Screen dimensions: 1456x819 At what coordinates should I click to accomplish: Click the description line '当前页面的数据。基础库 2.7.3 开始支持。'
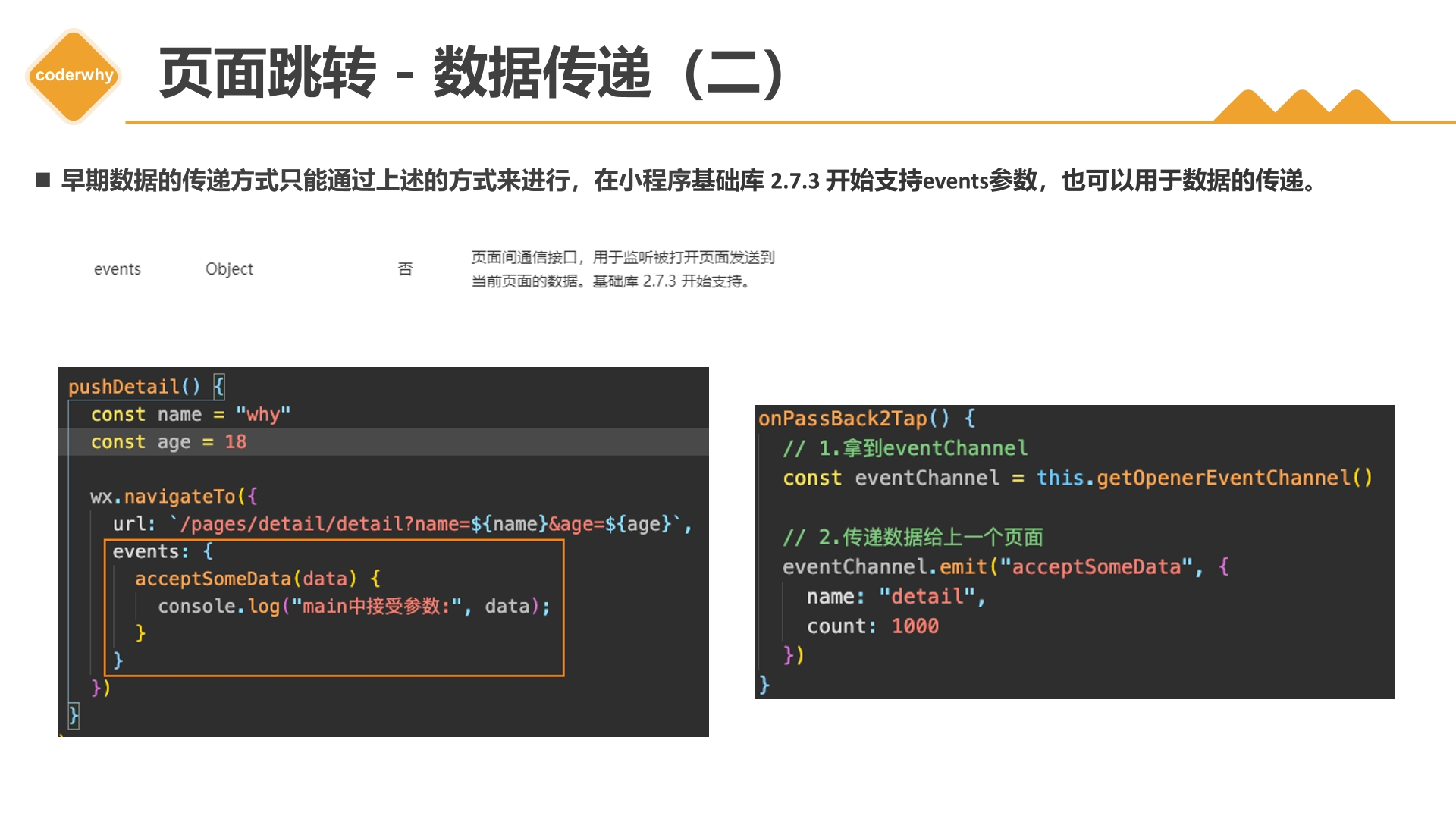(x=611, y=281)
